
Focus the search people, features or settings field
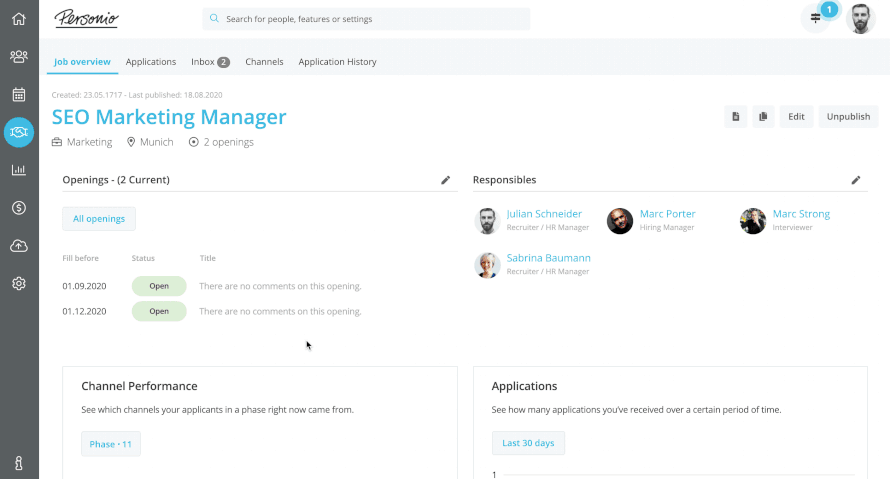pos(370,19)
